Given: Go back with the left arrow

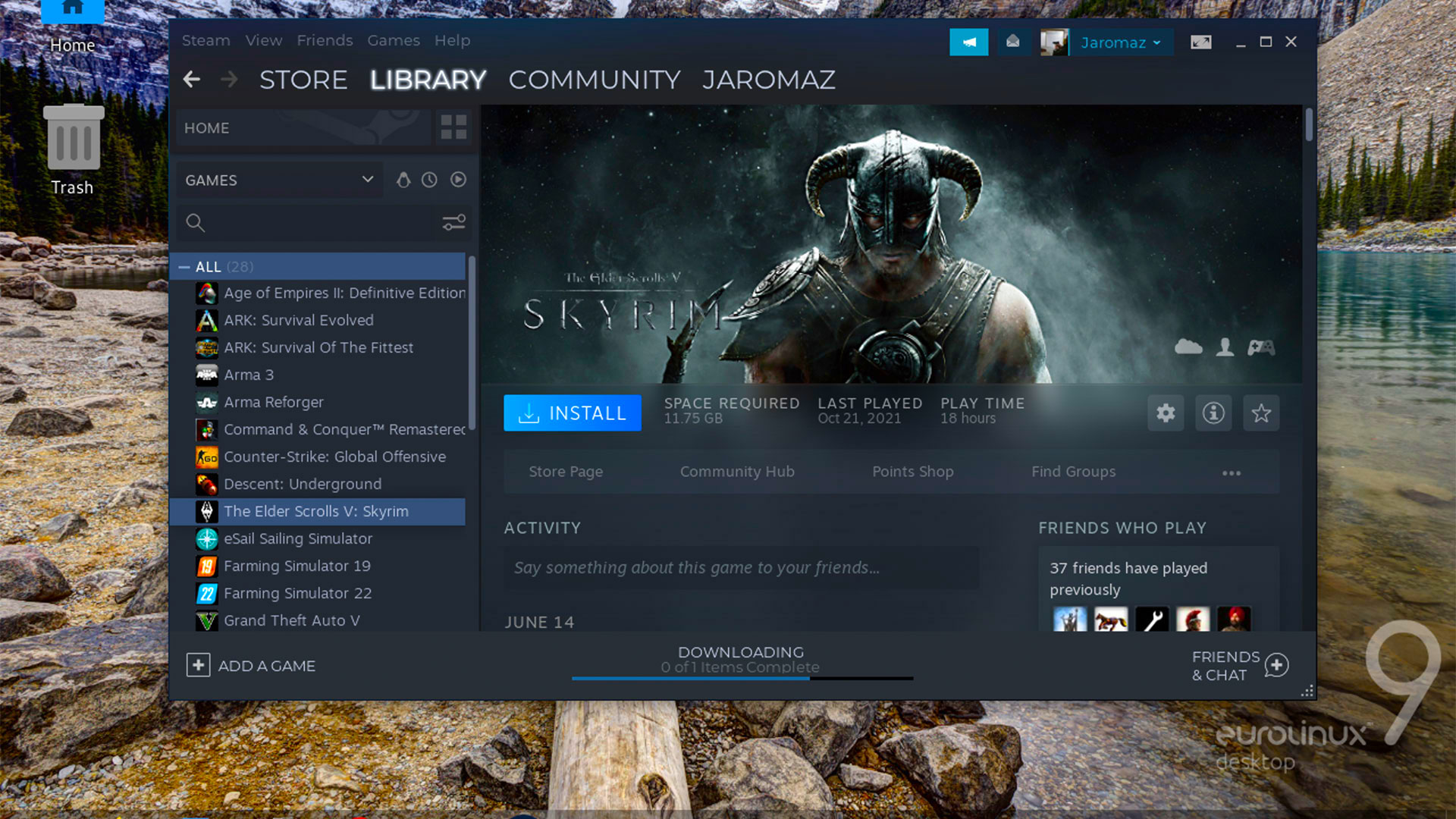Looking at the screenshot, I should pos(192,79).
